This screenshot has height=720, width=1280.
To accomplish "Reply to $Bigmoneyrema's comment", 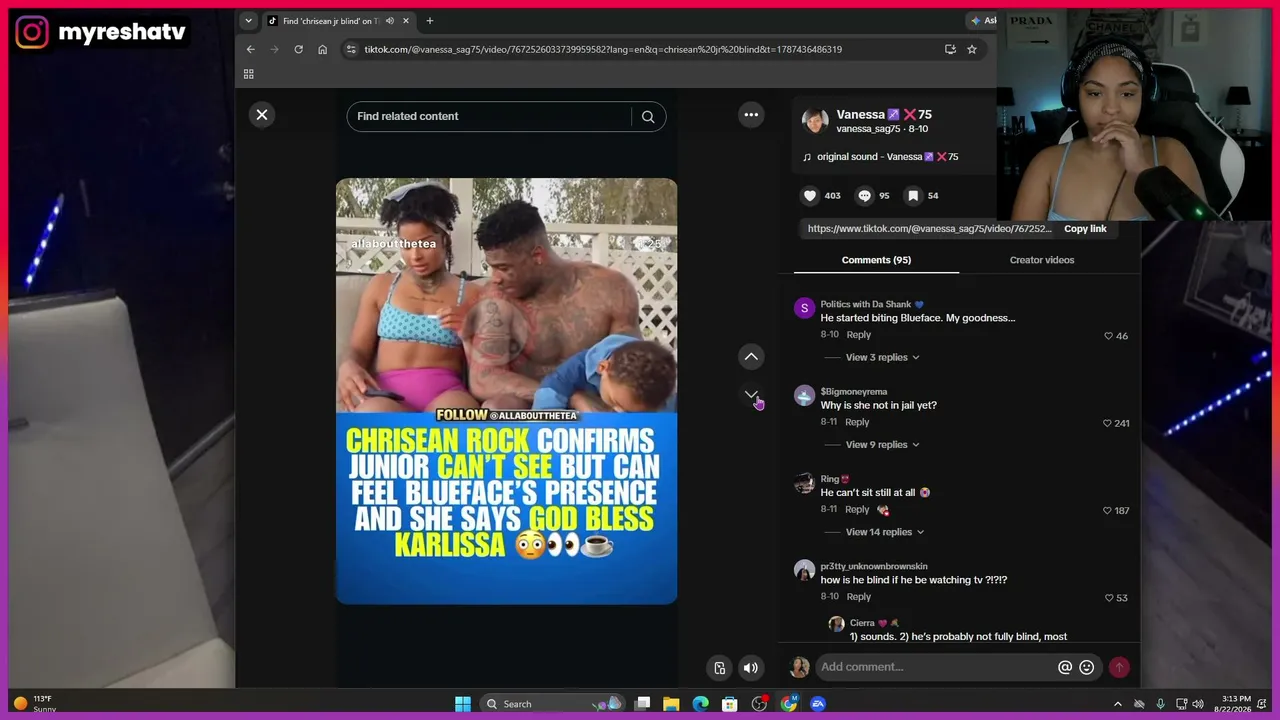I will (857, 422).
